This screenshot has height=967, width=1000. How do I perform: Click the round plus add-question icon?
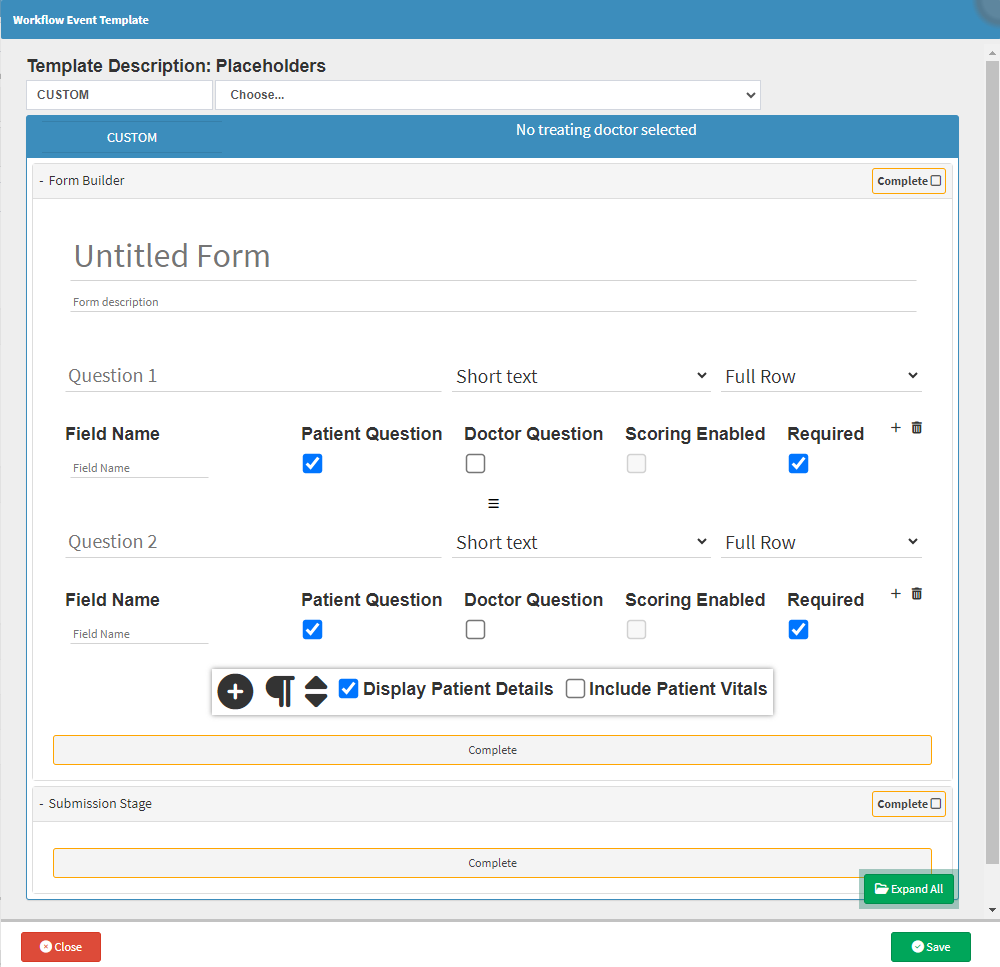[x=235, y=691]
